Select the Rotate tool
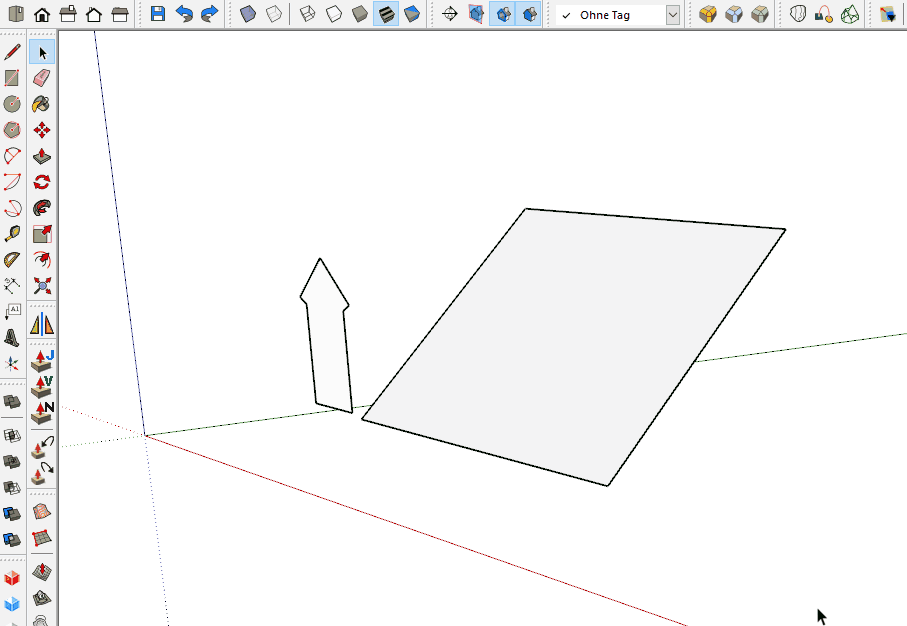 (x=42, y=182)
